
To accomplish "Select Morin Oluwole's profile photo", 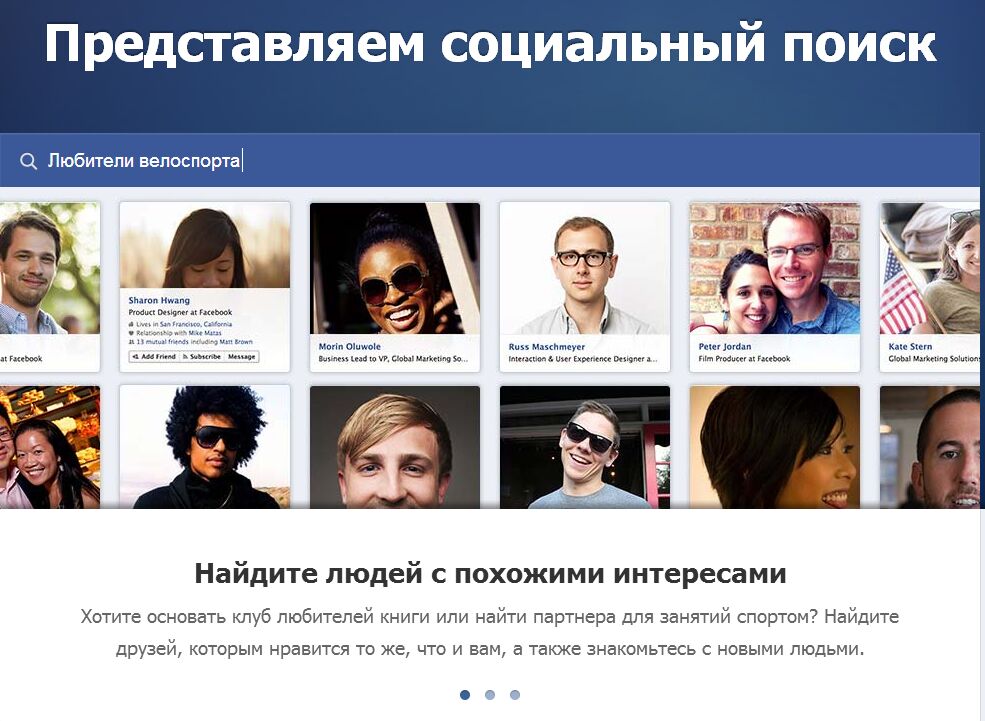I will [395, 268].
